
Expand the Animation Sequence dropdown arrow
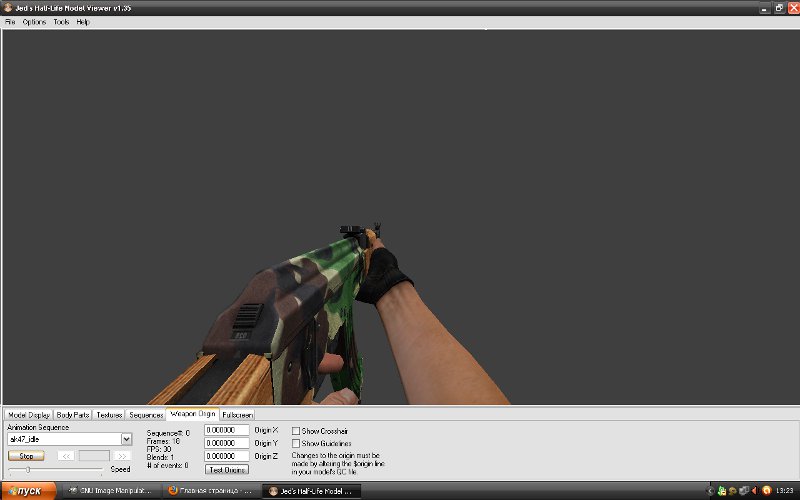126,439
